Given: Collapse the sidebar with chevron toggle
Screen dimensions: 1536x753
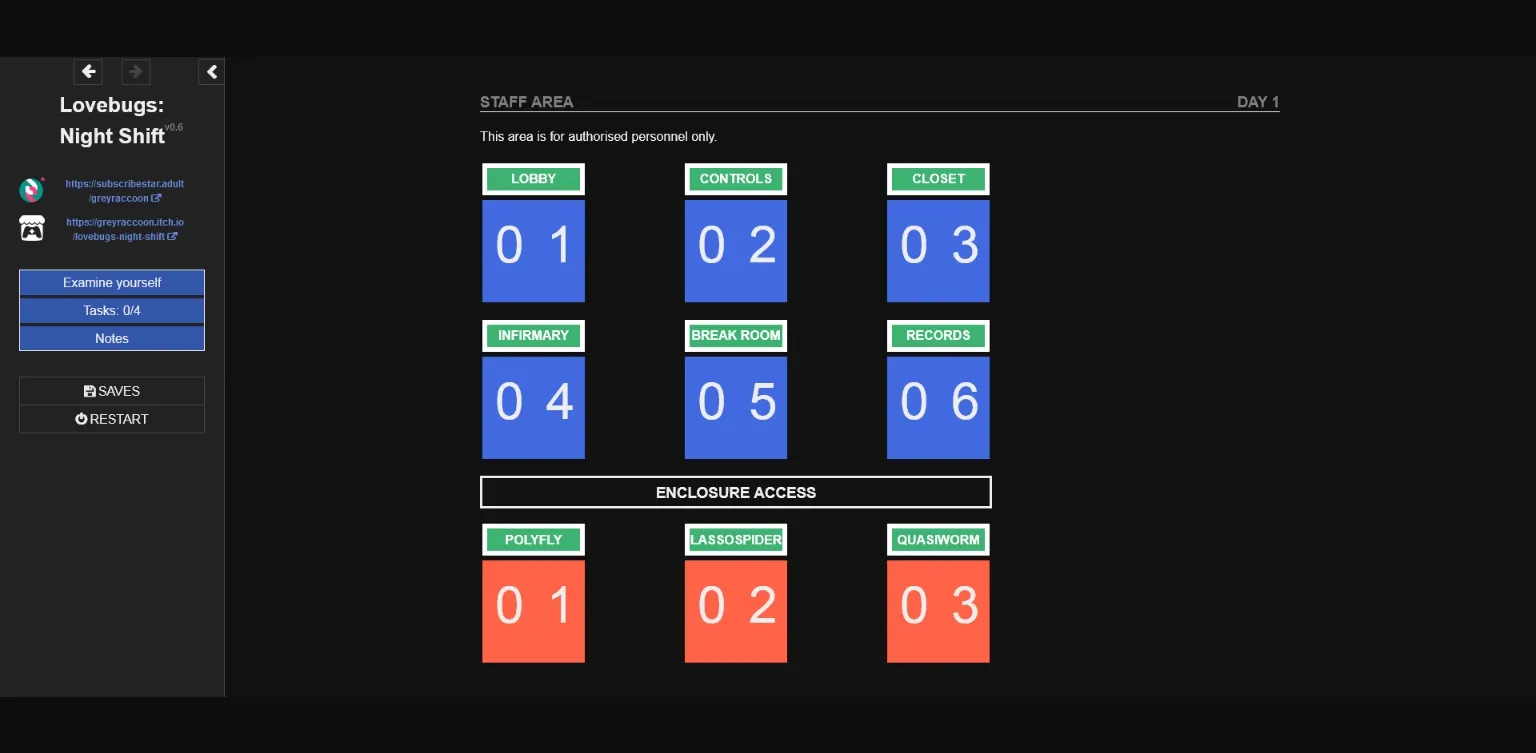Looking at the screenshot, I should pos(211,71).
